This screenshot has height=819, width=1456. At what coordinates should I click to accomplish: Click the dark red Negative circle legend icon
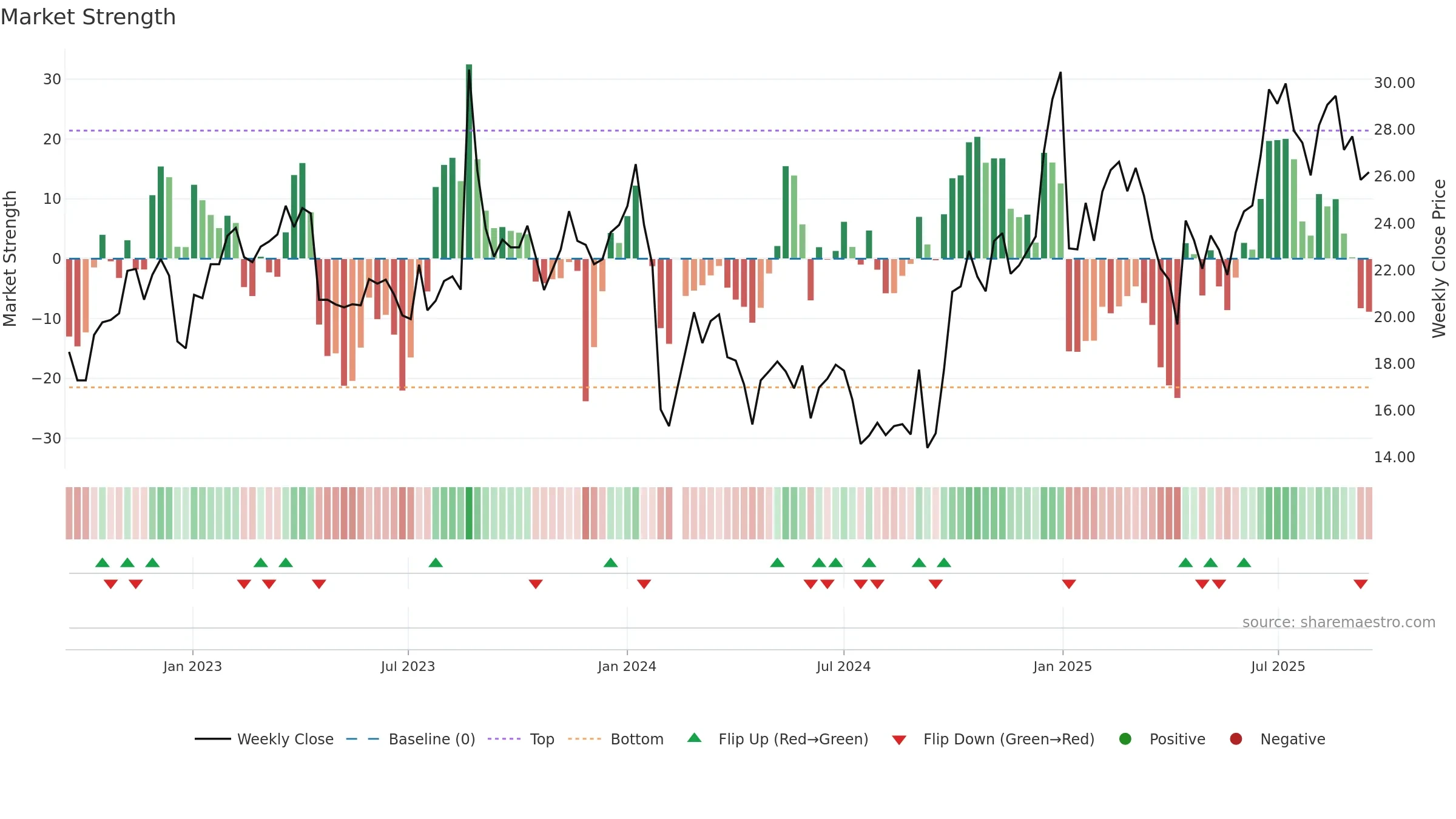click(1236, 739)
